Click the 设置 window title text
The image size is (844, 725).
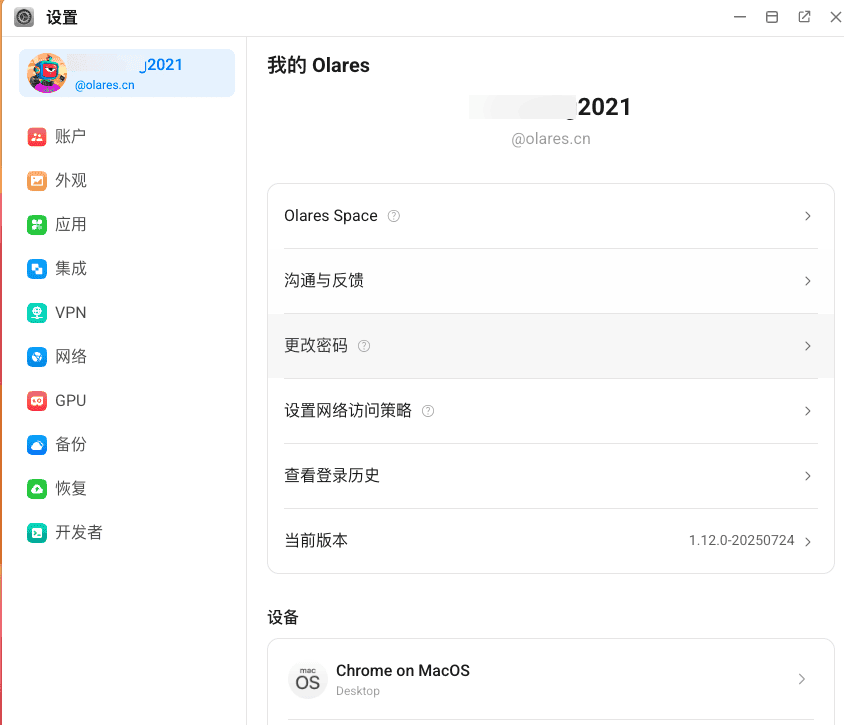pyautogui.click(x=62, y=18)
